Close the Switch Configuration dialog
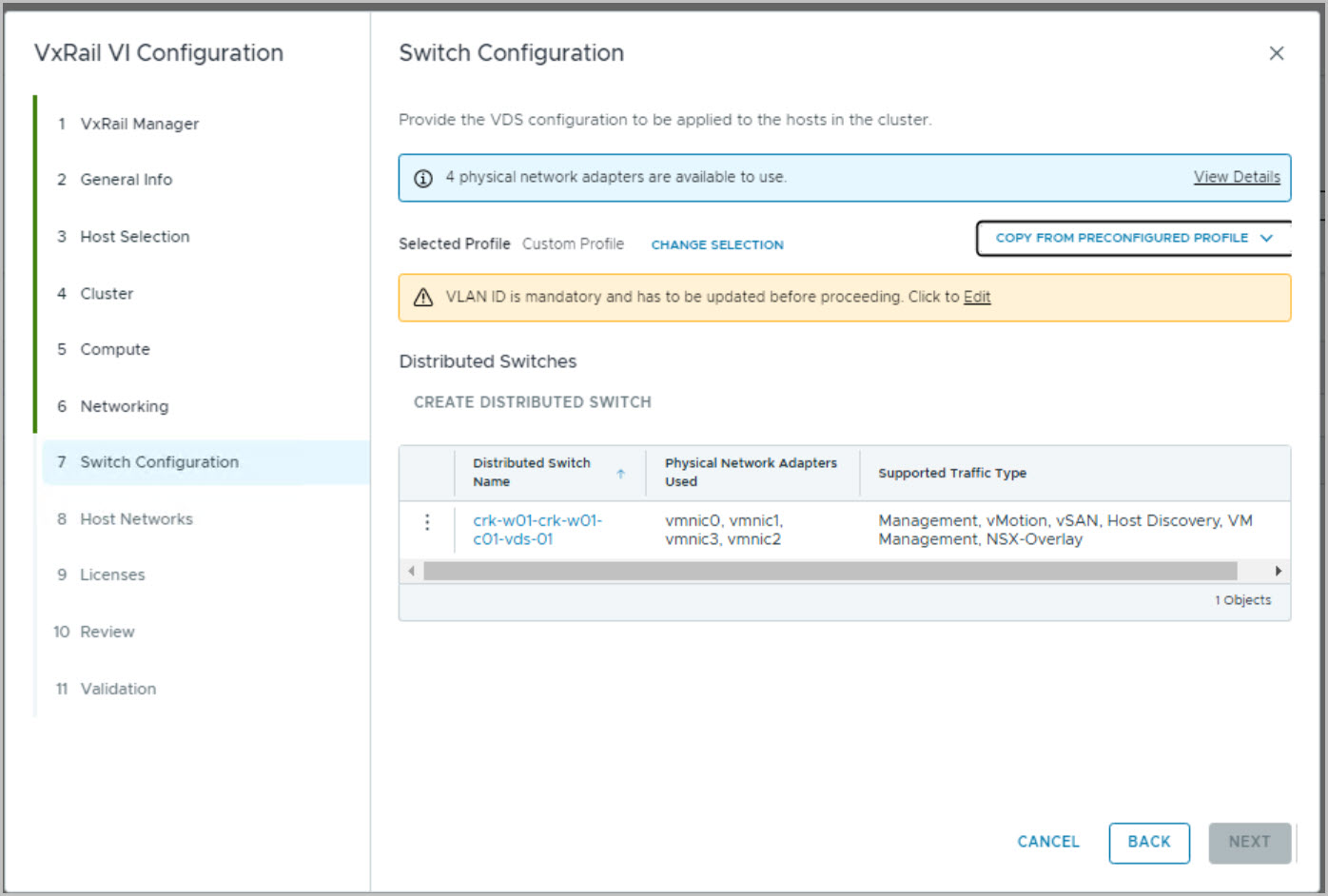1328x896 pixels. (x=1276, y=53)
